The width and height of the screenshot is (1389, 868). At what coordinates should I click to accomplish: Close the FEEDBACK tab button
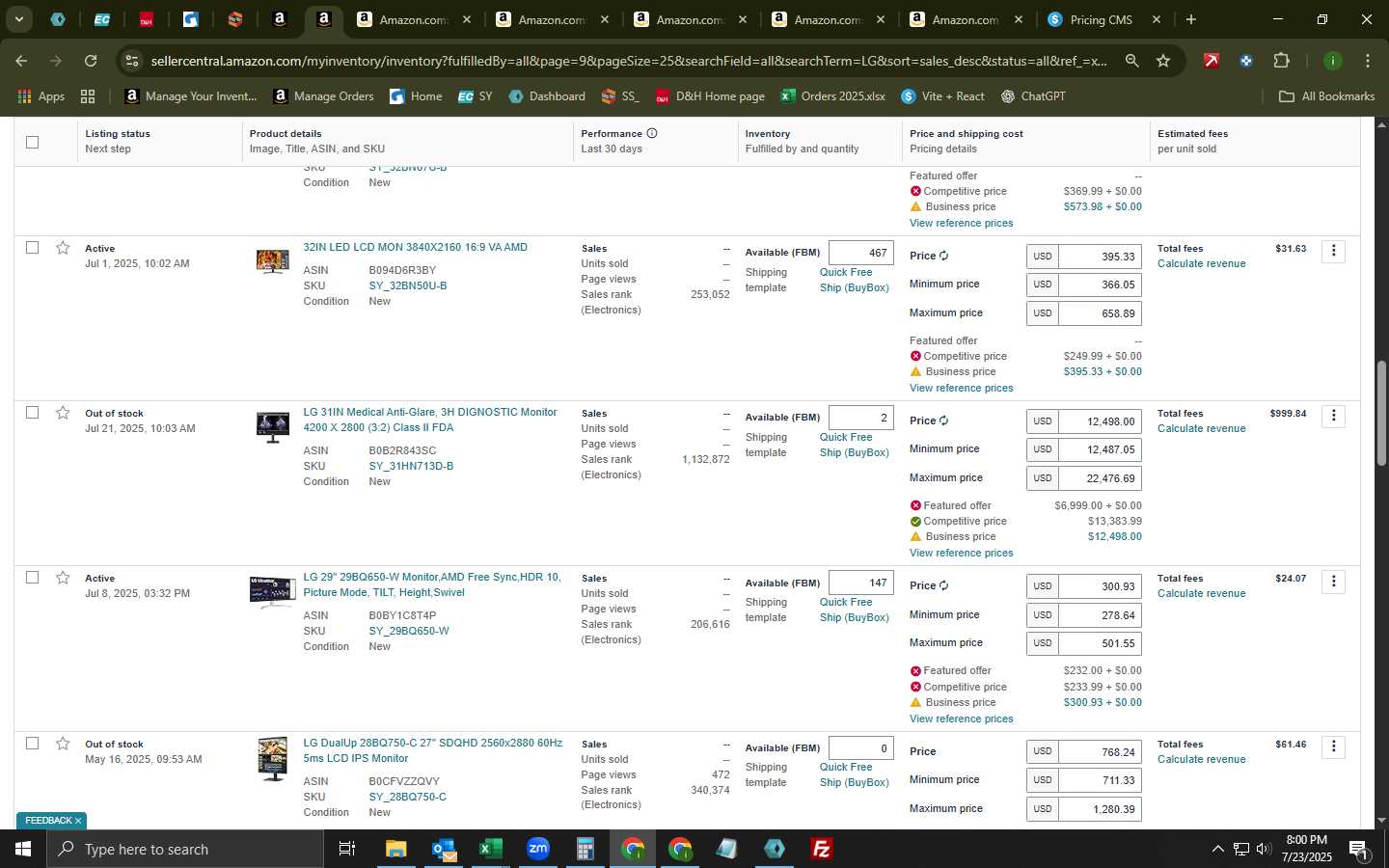click(x=78, y=821)
